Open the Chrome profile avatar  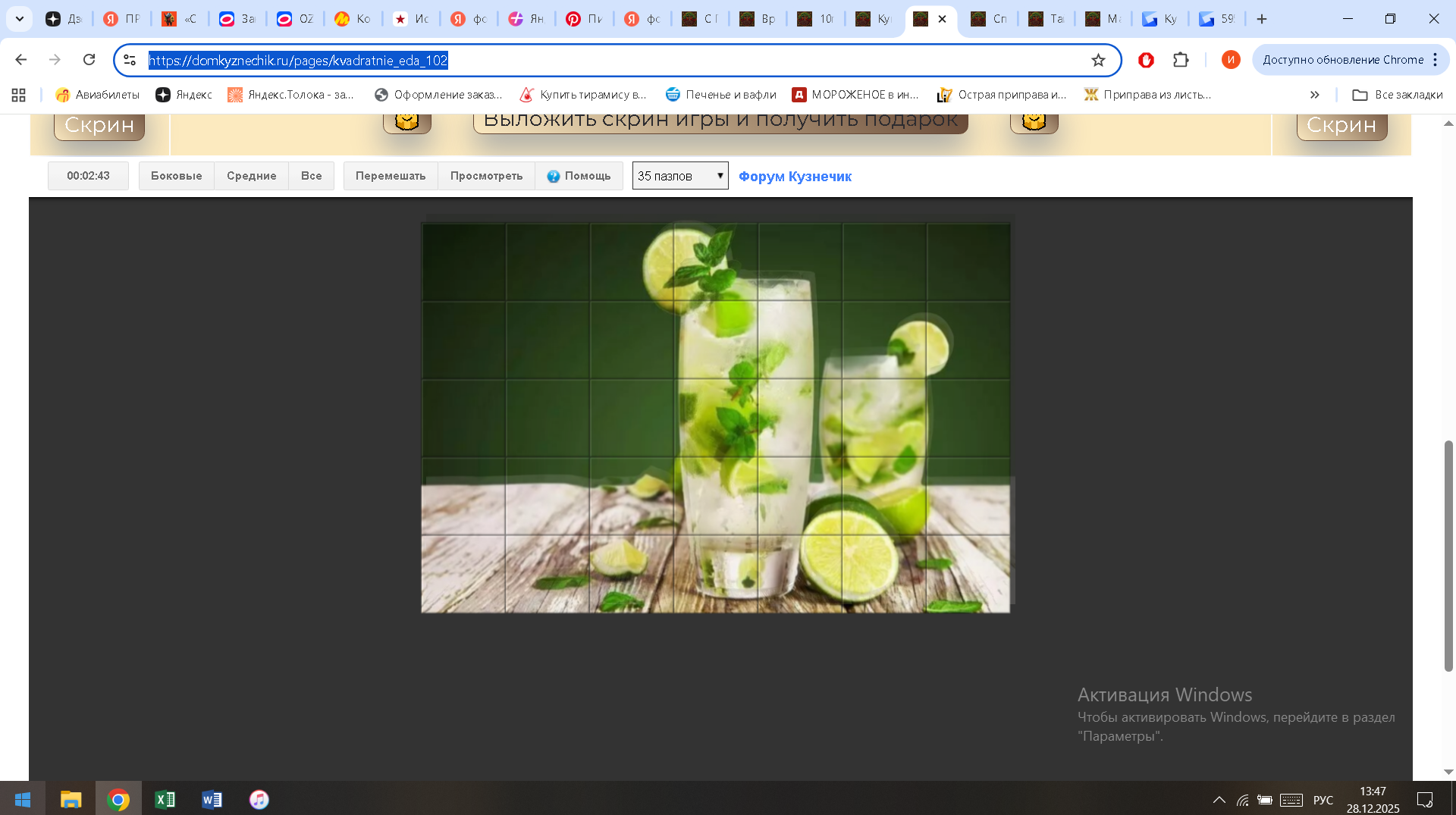pyautogui.click(x=1230, y=60)
